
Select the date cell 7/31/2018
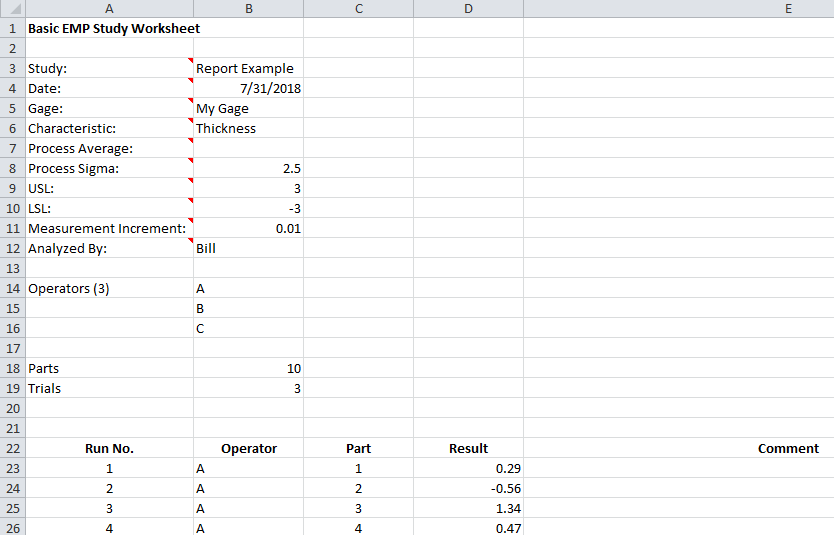(248, 88)
